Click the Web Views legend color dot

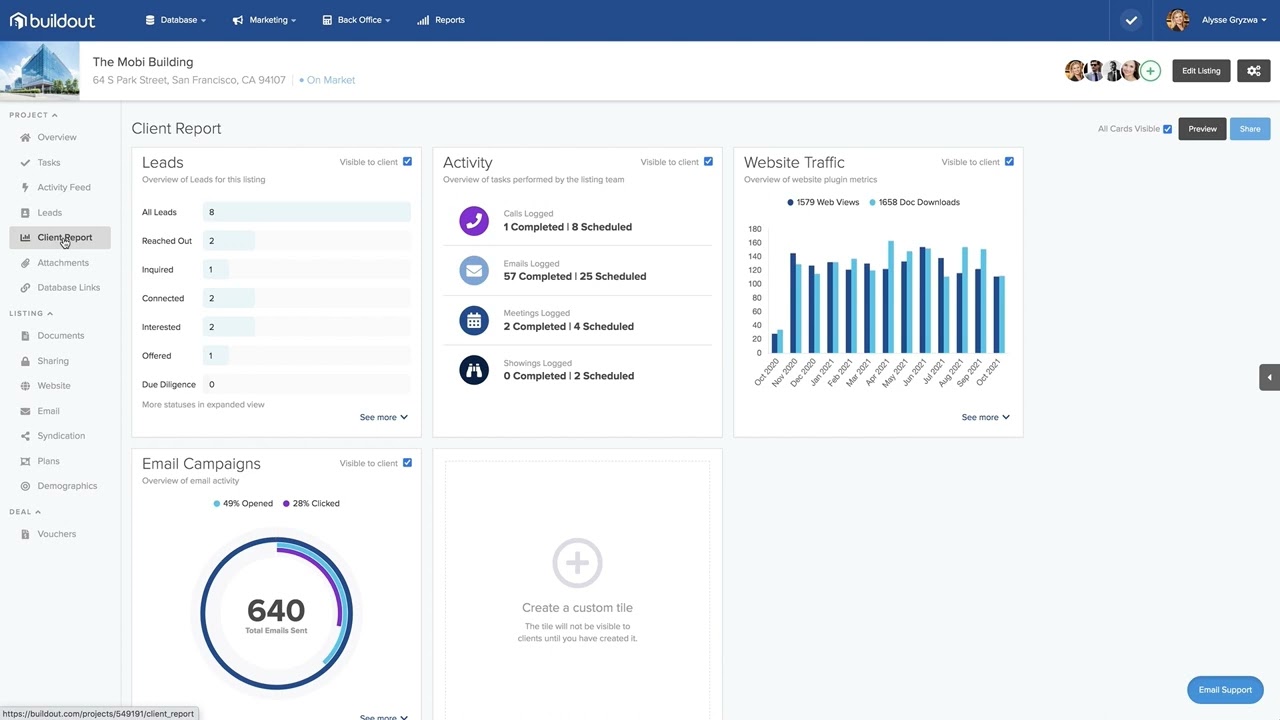click(x=790, y=202)
